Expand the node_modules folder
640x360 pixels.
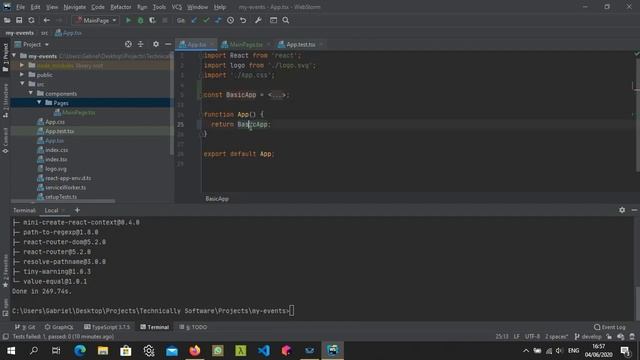click(x=22, y=65)
